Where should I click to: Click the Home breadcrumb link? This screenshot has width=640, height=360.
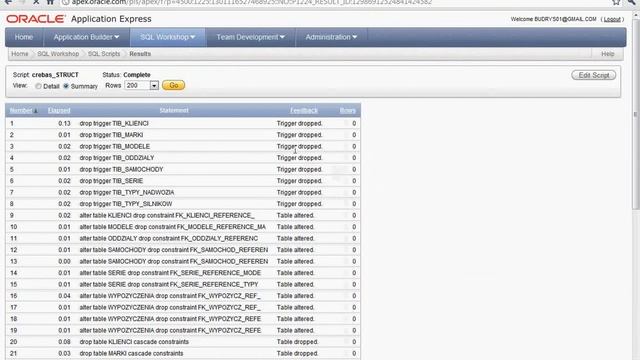(x=20, y=54)
